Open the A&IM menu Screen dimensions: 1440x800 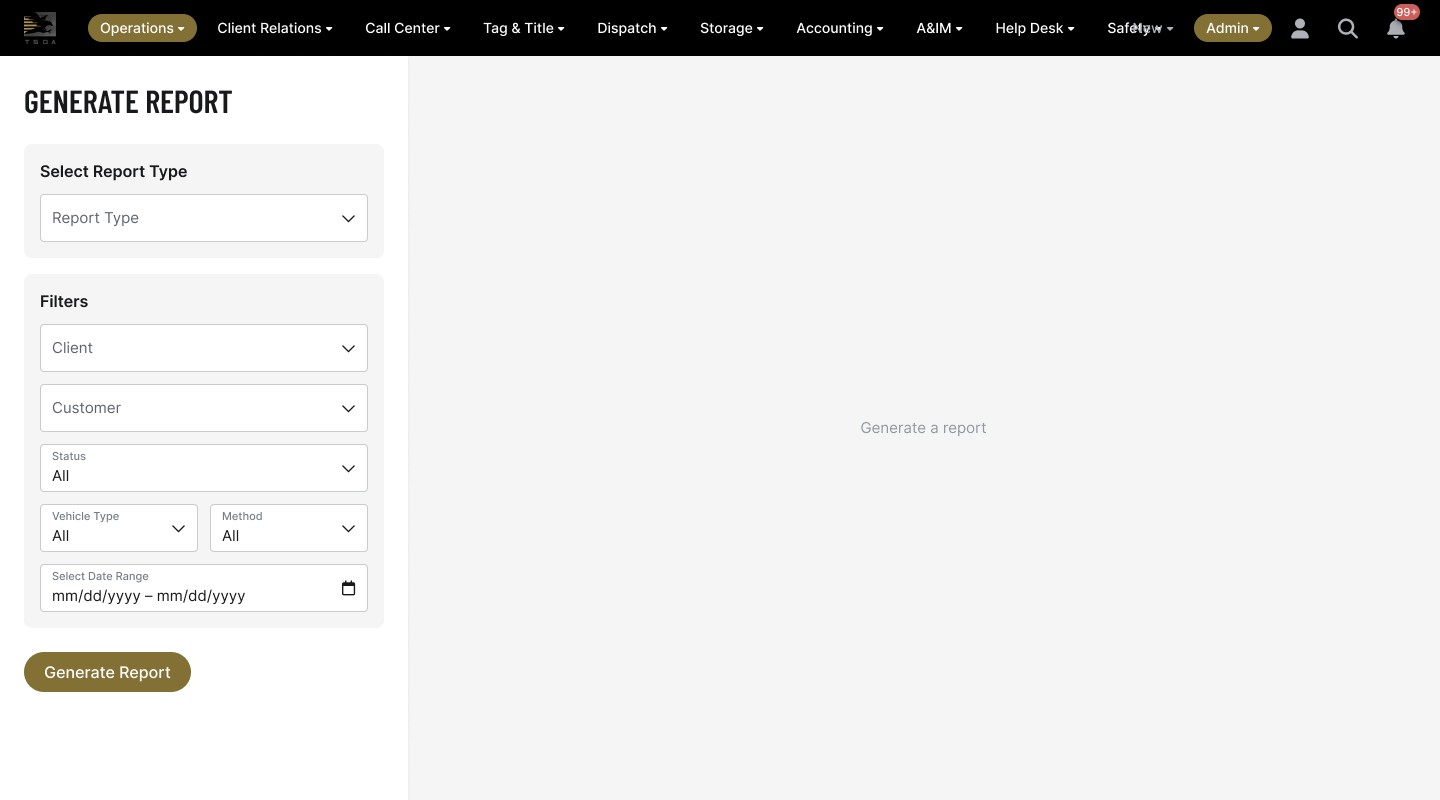pos(939,28)
